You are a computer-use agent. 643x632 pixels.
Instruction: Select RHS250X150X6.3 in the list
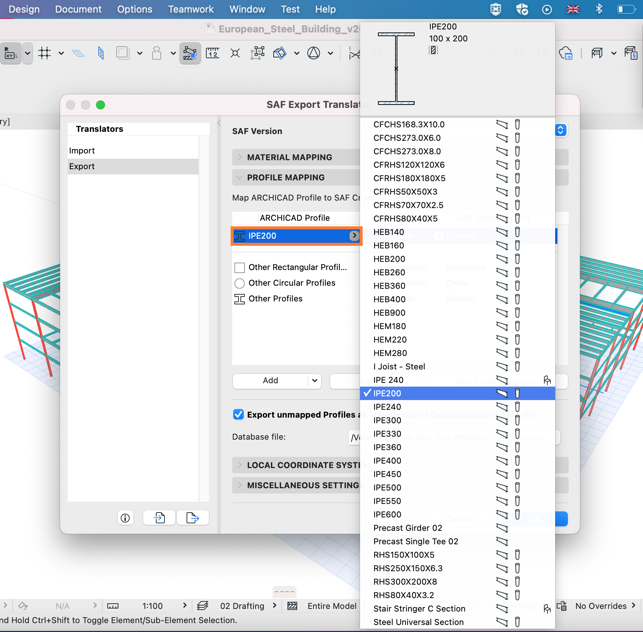[457, 568]
